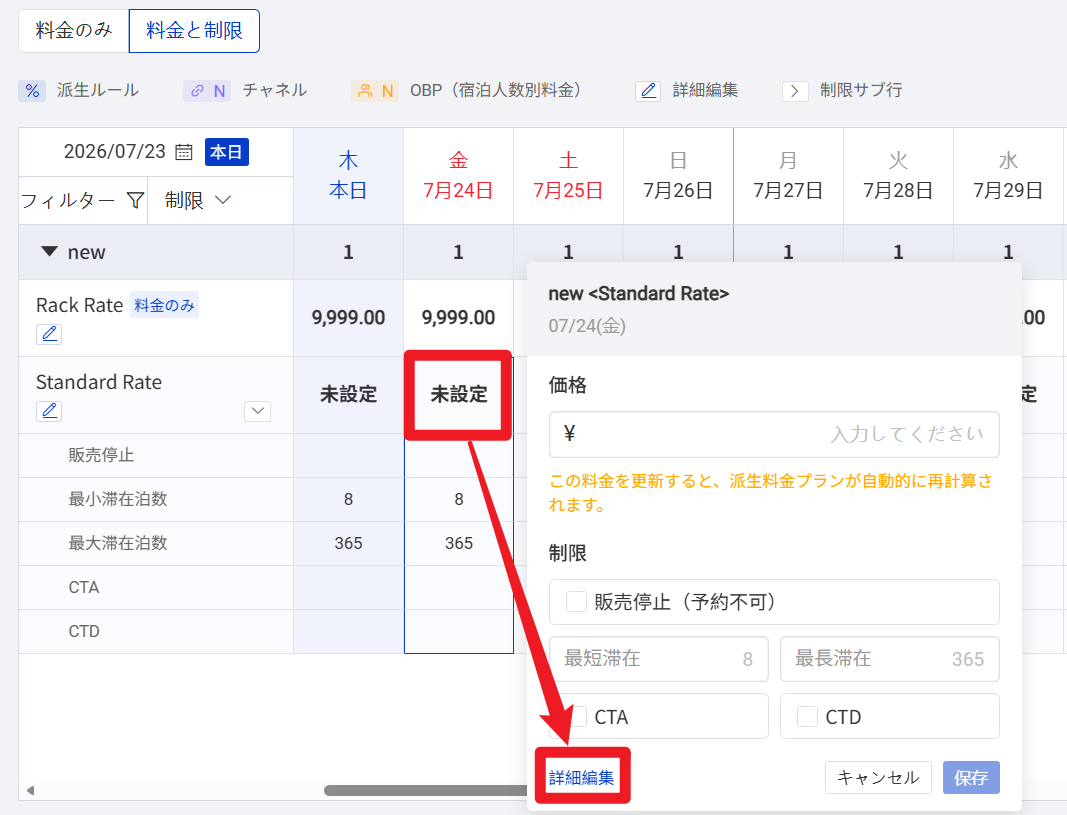1067x815 pixels.
Task: Select the 料金と制限 tab
Action: point(194,31)
